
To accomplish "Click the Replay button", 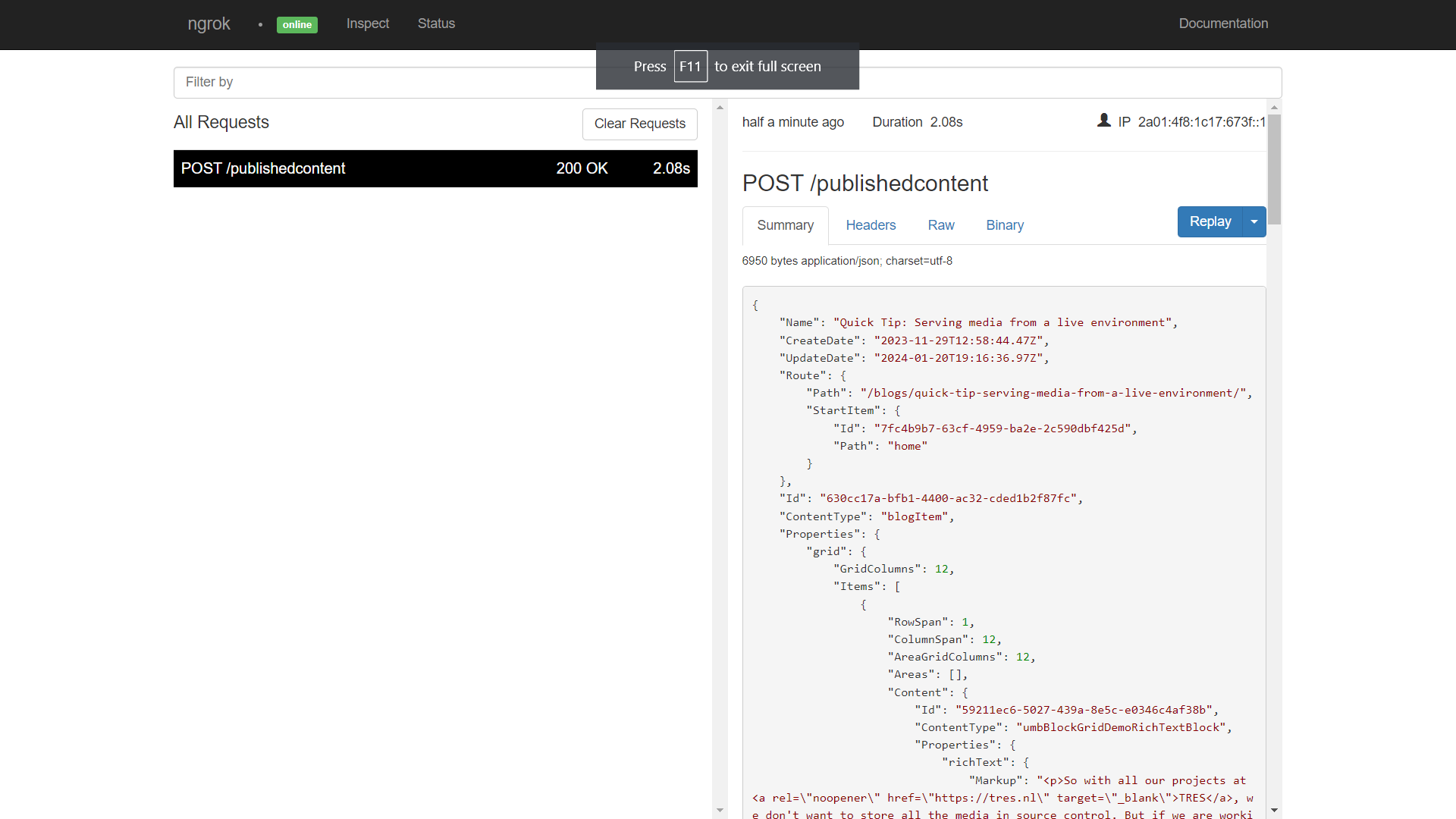I will pyautogui.click(x=1210, y=221).
